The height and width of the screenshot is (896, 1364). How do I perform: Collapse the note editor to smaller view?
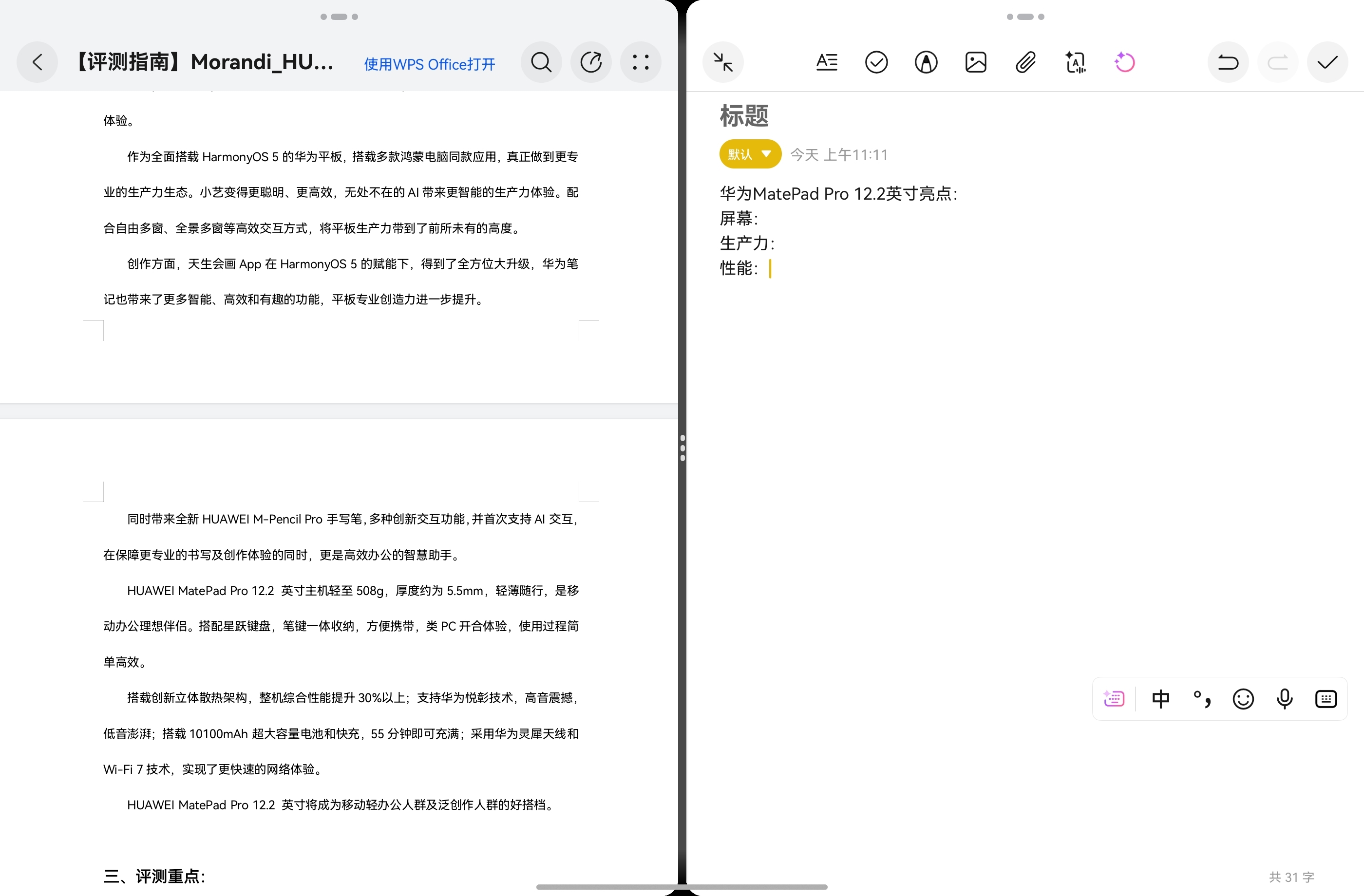(723, 62)
